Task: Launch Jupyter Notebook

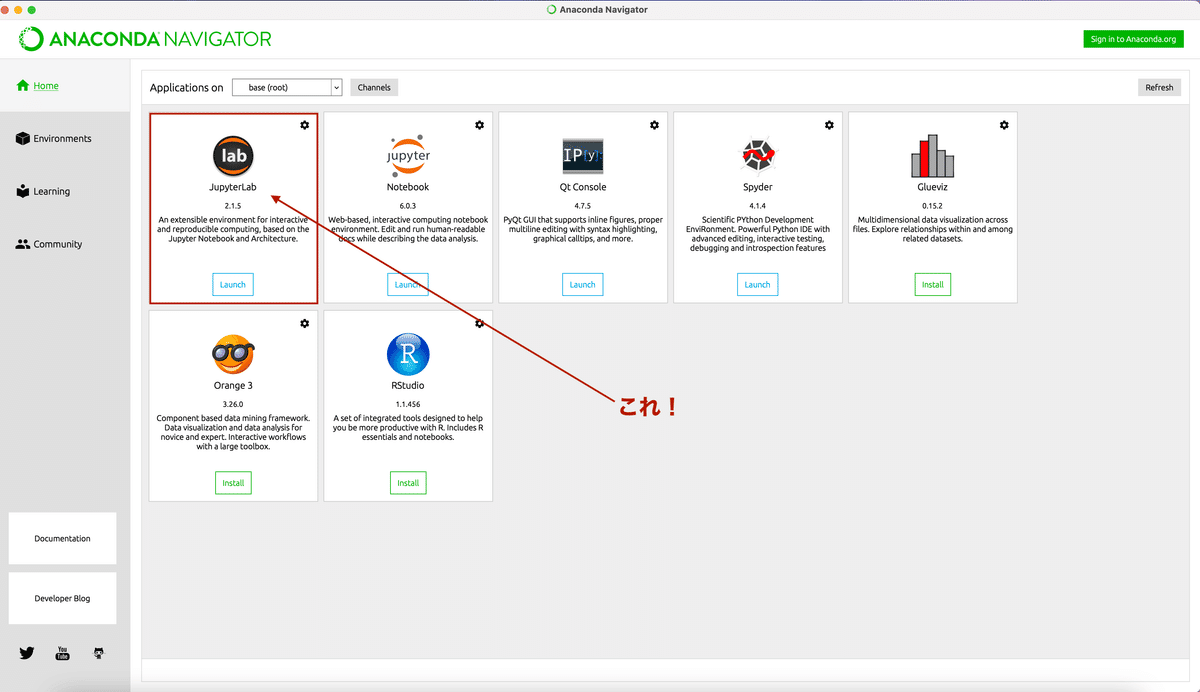Action: [x=408, y=285]
